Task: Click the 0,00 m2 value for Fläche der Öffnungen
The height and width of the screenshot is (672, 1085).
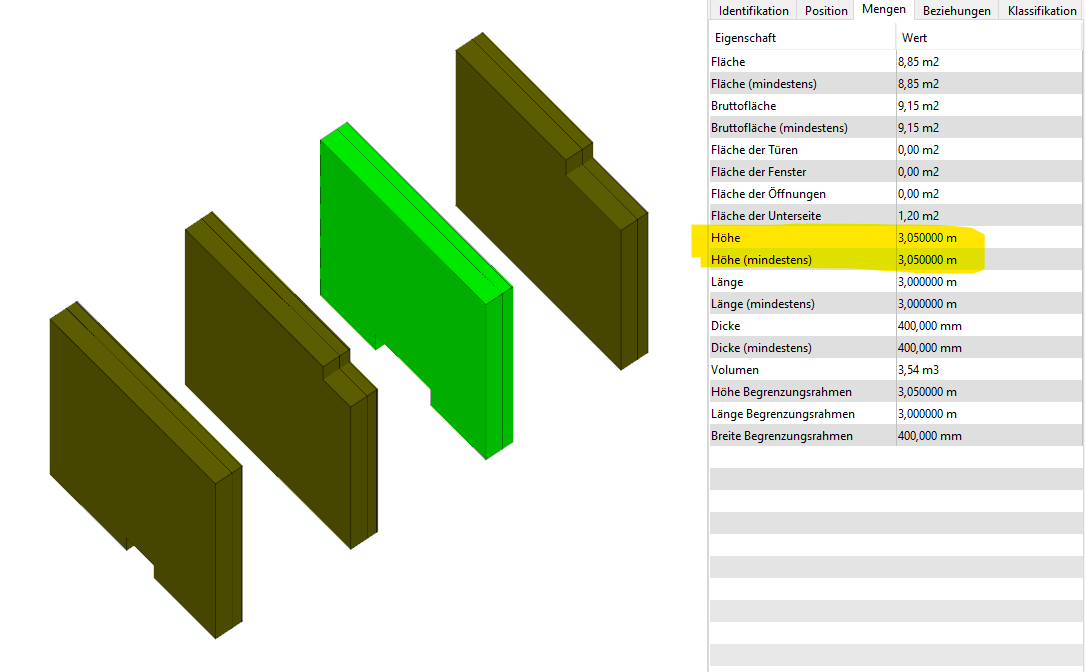Action: (918, 194)
